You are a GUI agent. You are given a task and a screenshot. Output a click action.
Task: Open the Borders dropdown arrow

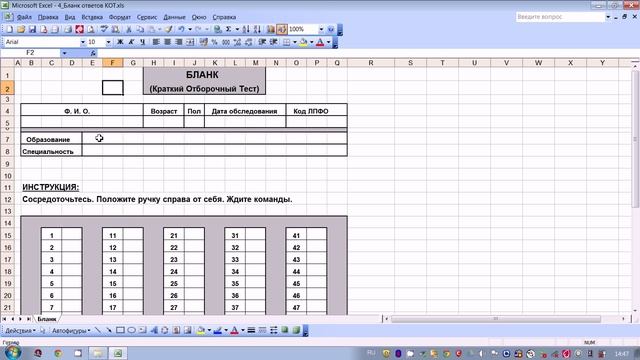point(295,42)
